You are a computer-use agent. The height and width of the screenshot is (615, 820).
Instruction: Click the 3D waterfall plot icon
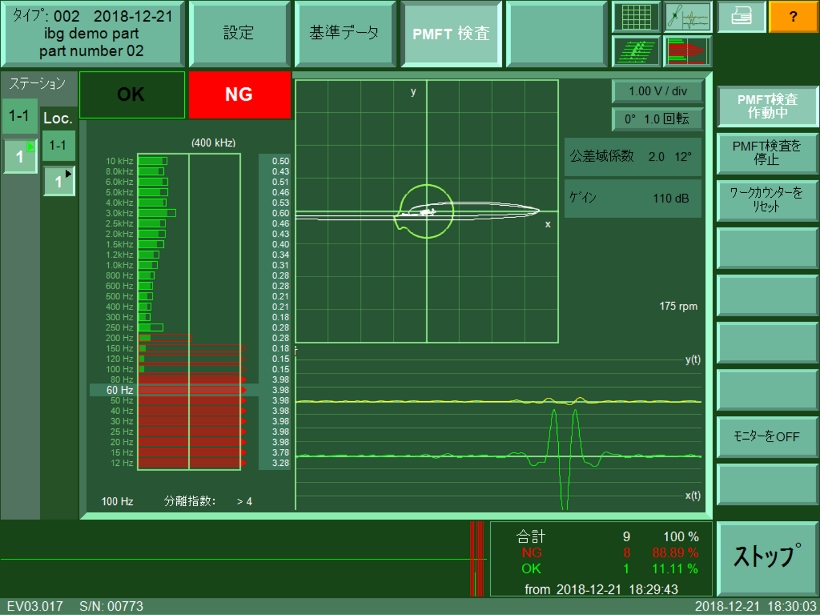[637, 51]
